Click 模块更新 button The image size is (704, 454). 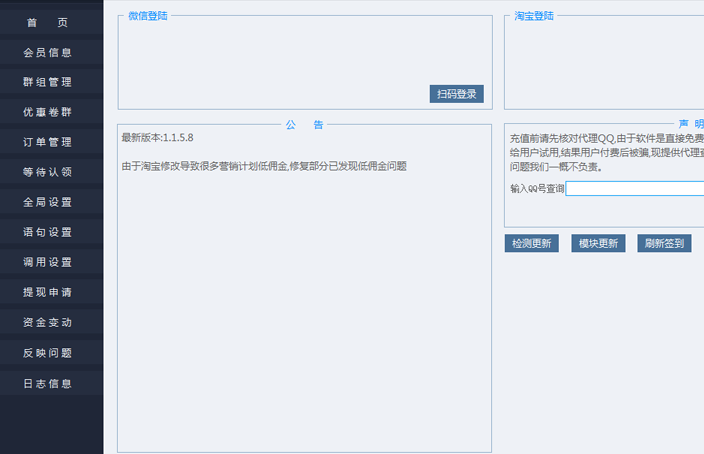(x=597, y=243)
